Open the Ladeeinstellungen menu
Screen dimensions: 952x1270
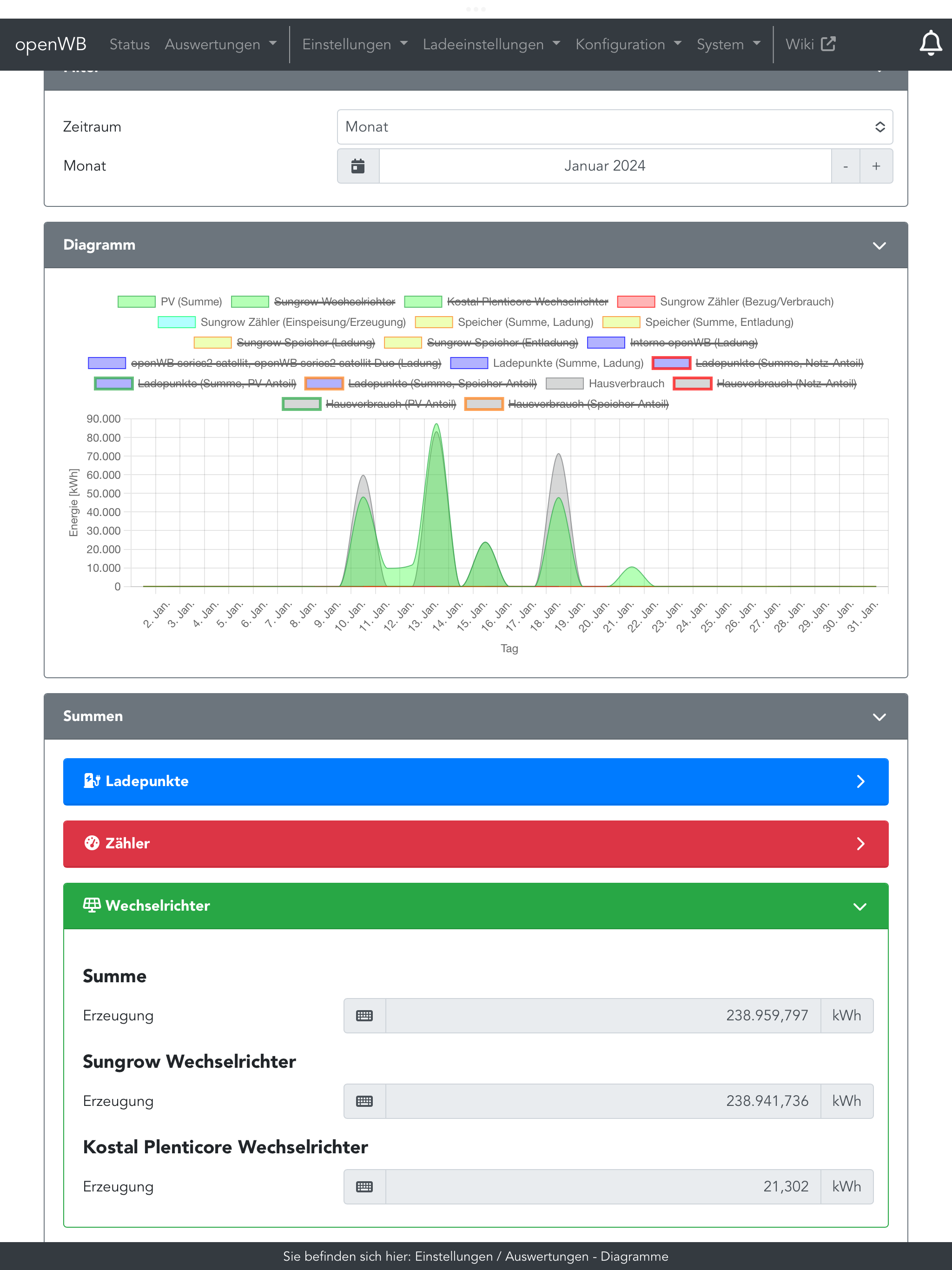point(491,44)
